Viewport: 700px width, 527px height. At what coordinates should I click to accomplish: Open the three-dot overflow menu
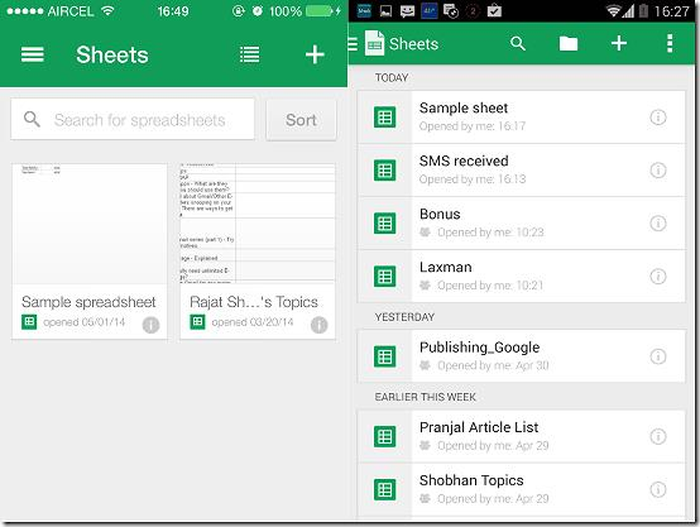coord(669,44)
